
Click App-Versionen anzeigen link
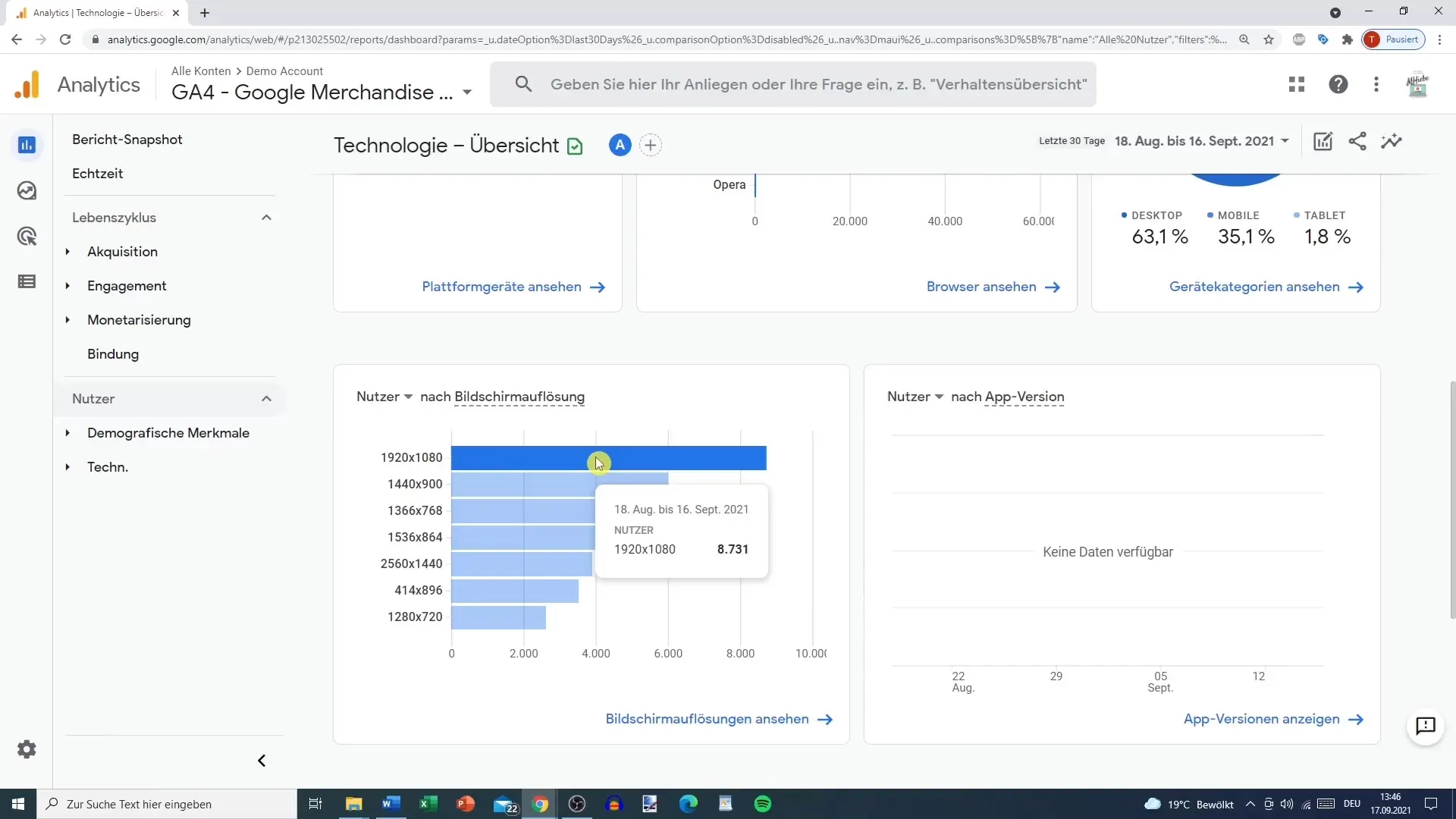click(1274, 719)
